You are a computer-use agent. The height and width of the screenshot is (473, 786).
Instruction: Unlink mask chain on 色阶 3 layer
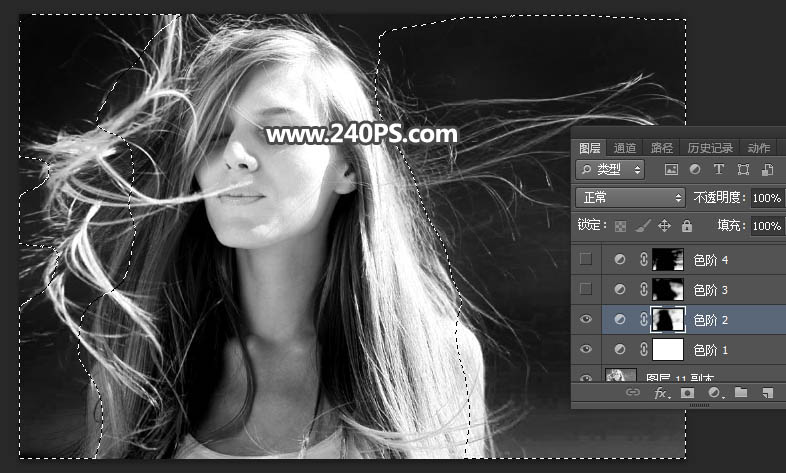644,290
